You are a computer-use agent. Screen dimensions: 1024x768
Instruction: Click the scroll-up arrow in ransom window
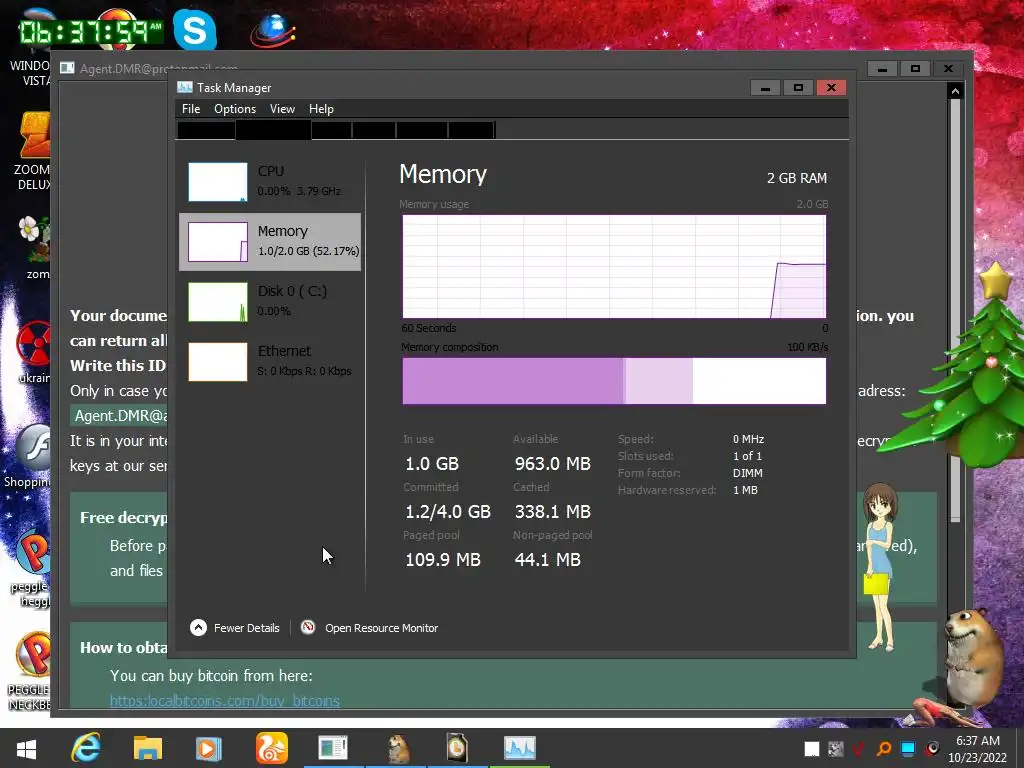(955, 91)
